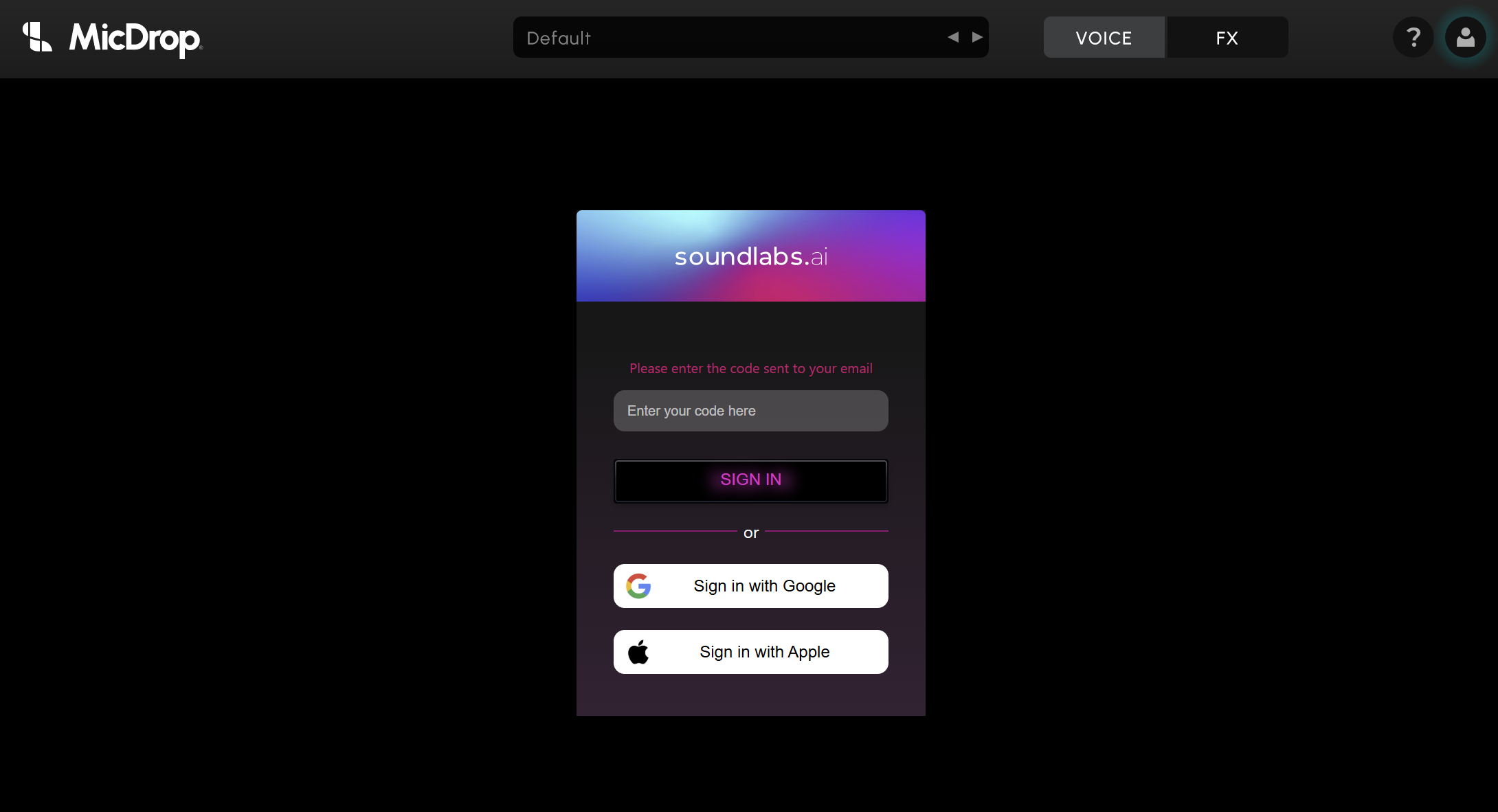Viewport: 1498px width, 812px height.
Task: Open the user account profile icon
Action: [x=1465, y=37]
